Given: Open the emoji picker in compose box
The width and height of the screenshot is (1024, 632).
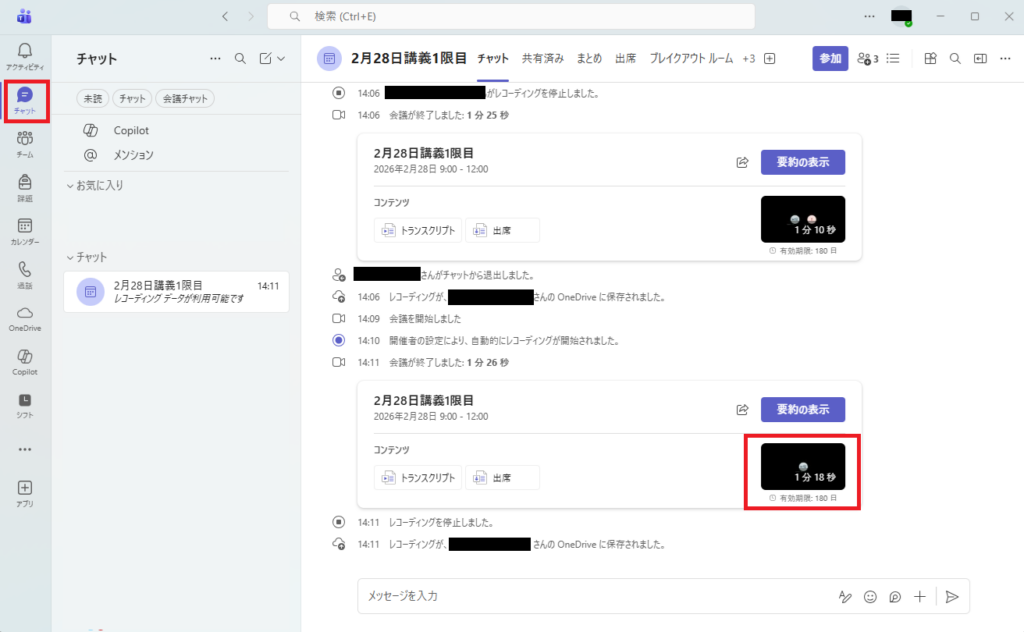Looking at the screenshot, I should [x=870, y=596].
